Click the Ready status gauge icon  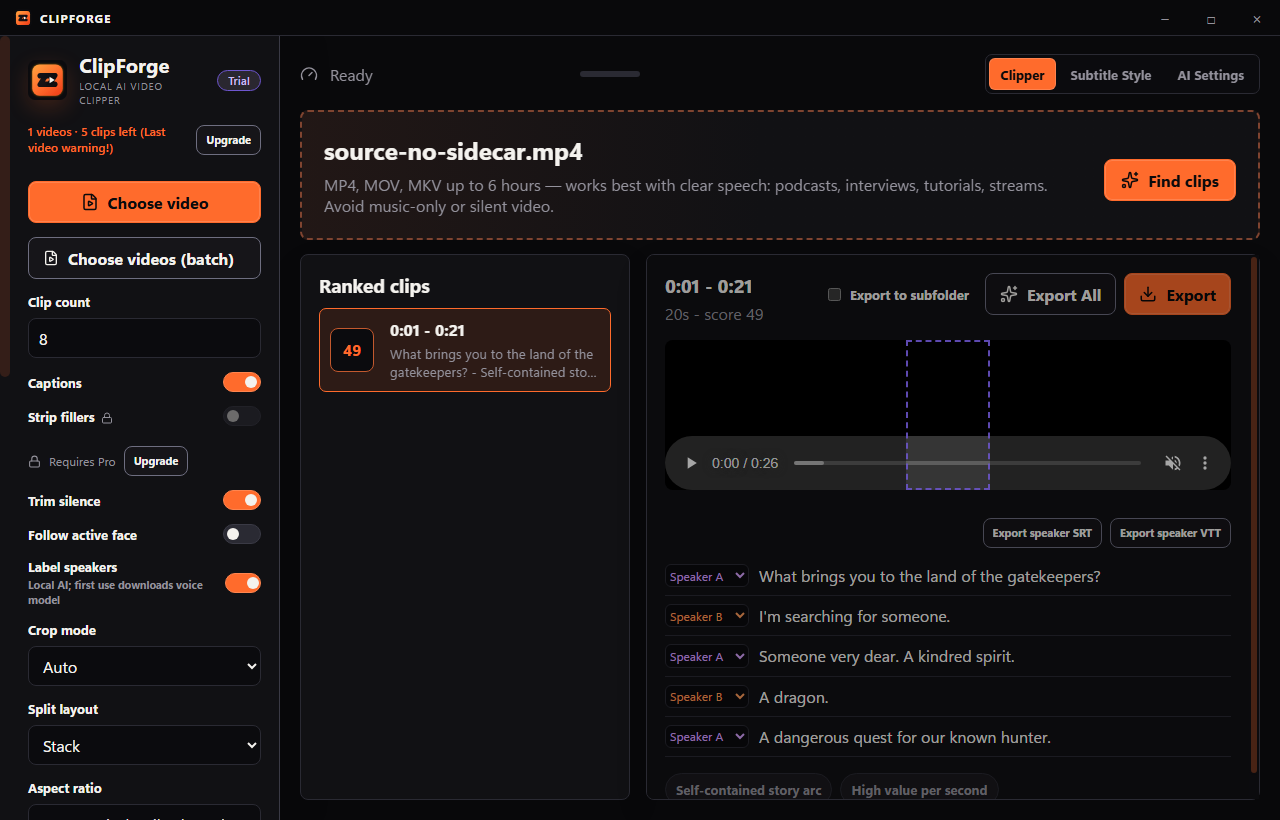(309, 75)
